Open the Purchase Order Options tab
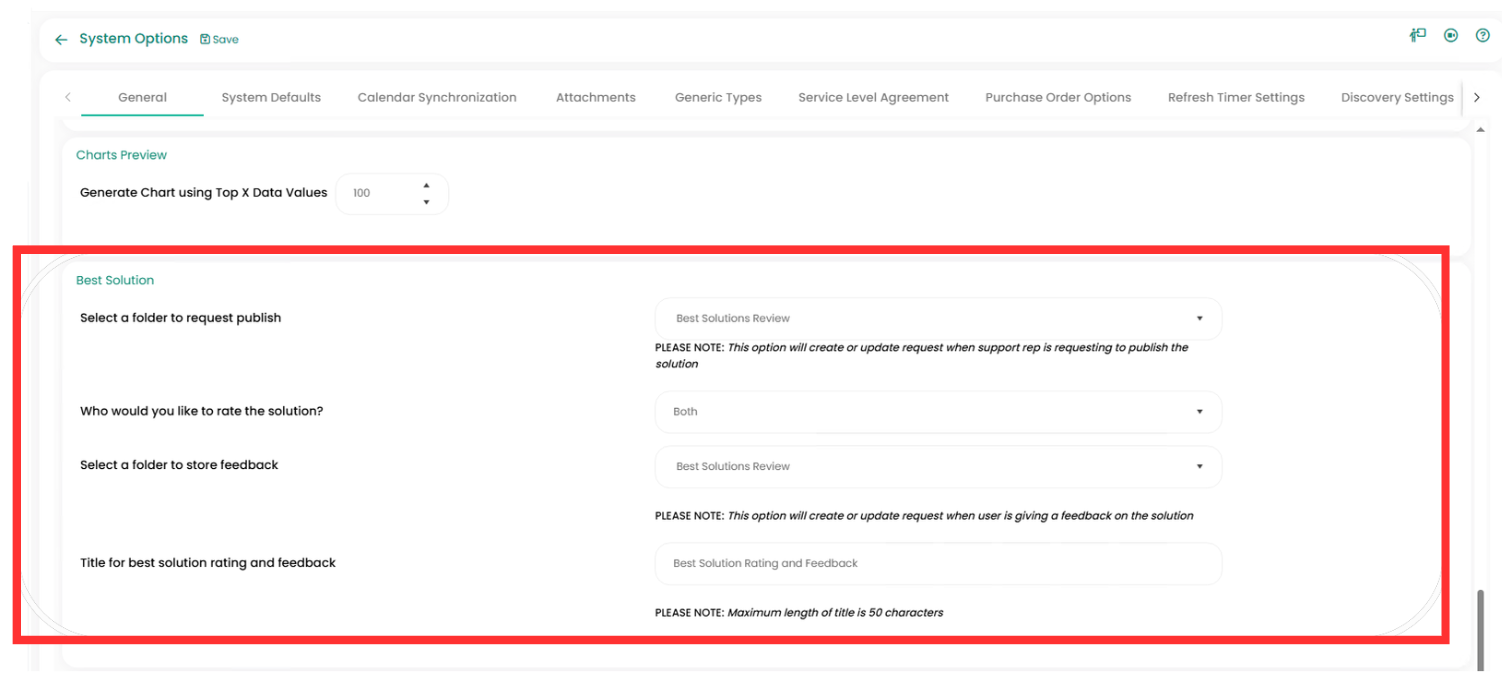This screenshot has width=1505, height=687. 1058,98
